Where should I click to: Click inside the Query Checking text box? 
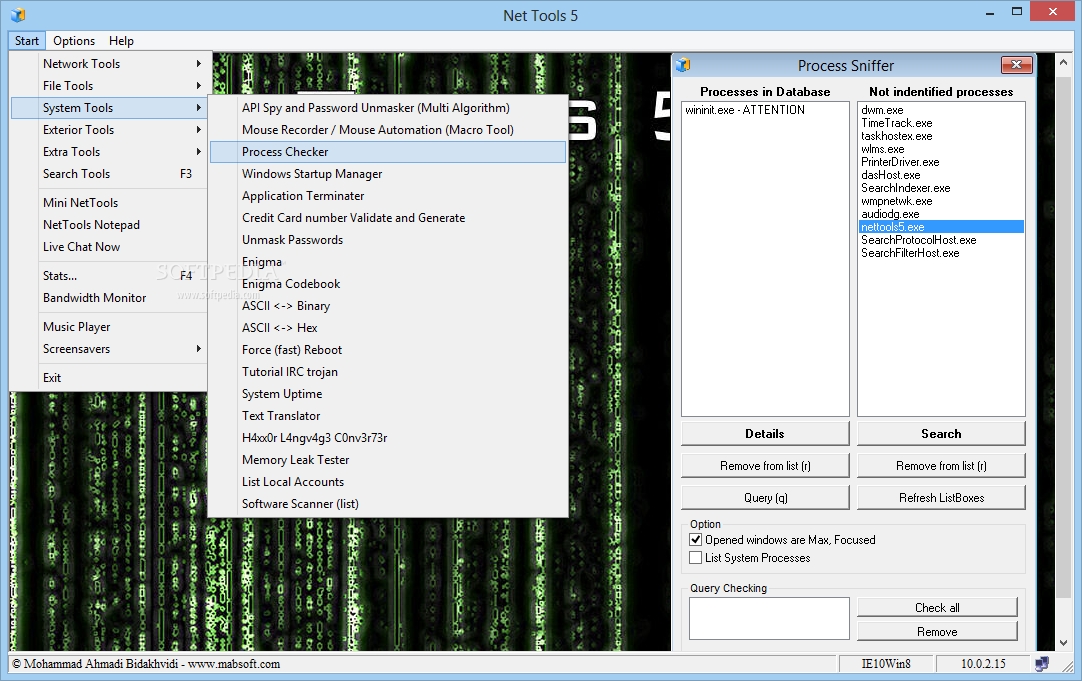coord(769,618)
